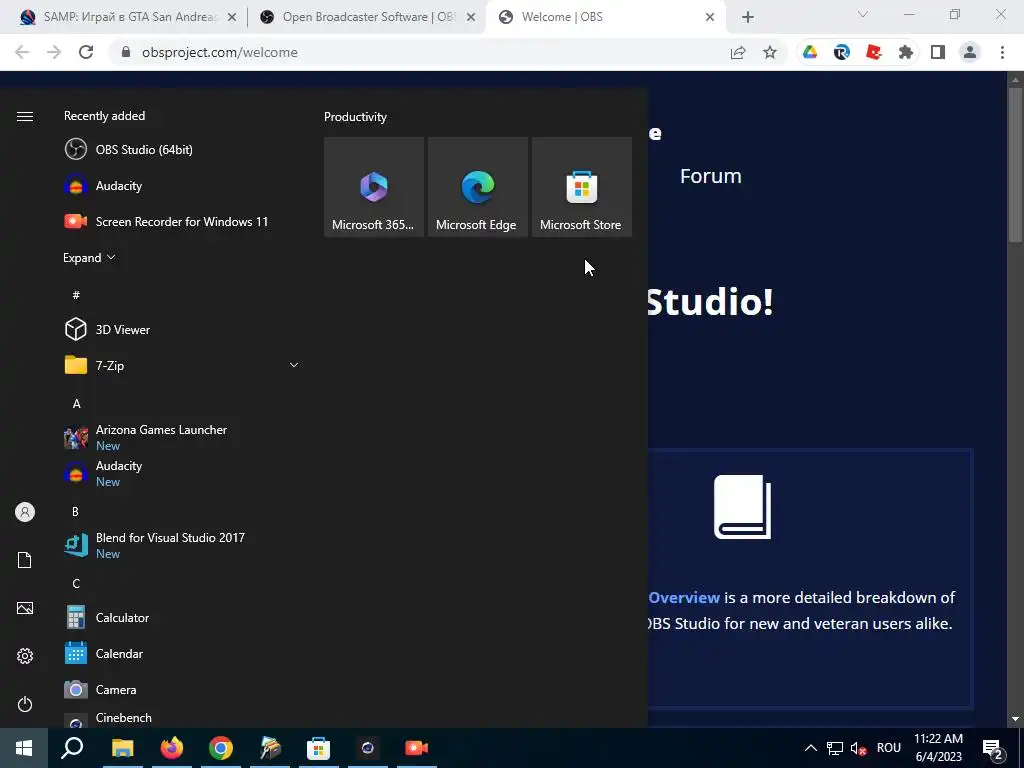Open Chrome tab search dropdown
The image size is (1024, 768).
(863, 14)
